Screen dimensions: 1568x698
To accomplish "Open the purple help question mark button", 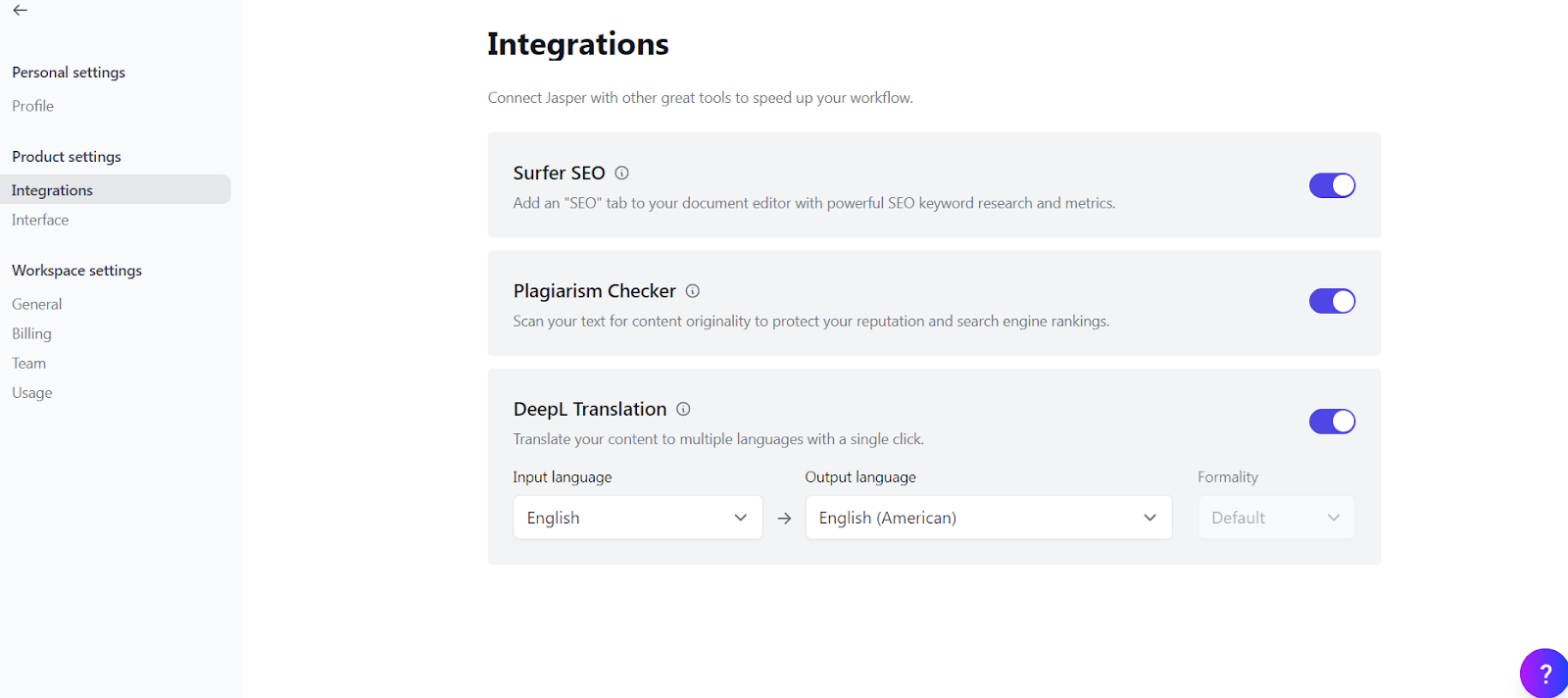I will pyautogui.click(x=1543, y=673).
